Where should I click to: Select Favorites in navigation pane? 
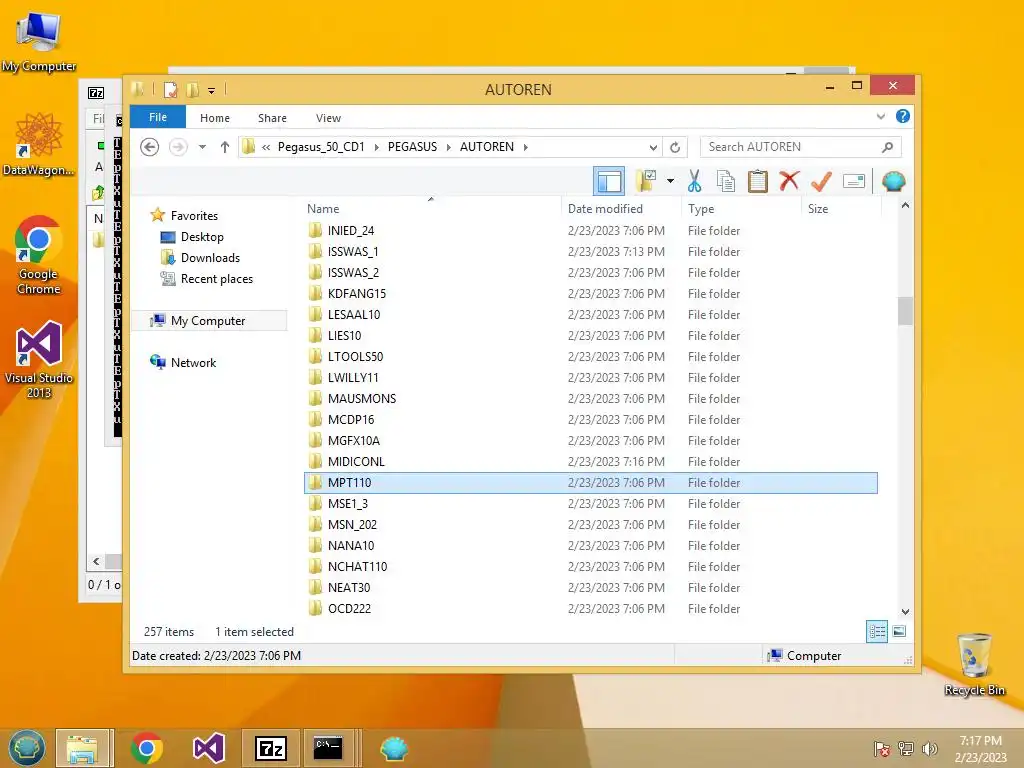coord(194,216)
